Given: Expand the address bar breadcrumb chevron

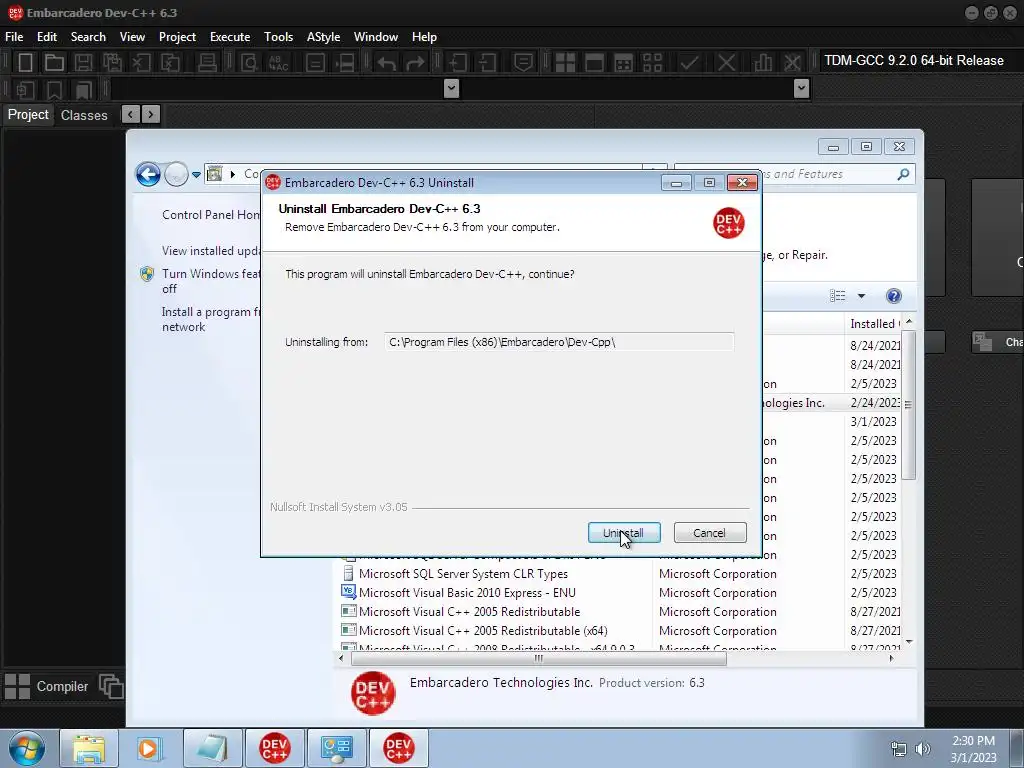Looking at the screenshot, I should 232,174.
